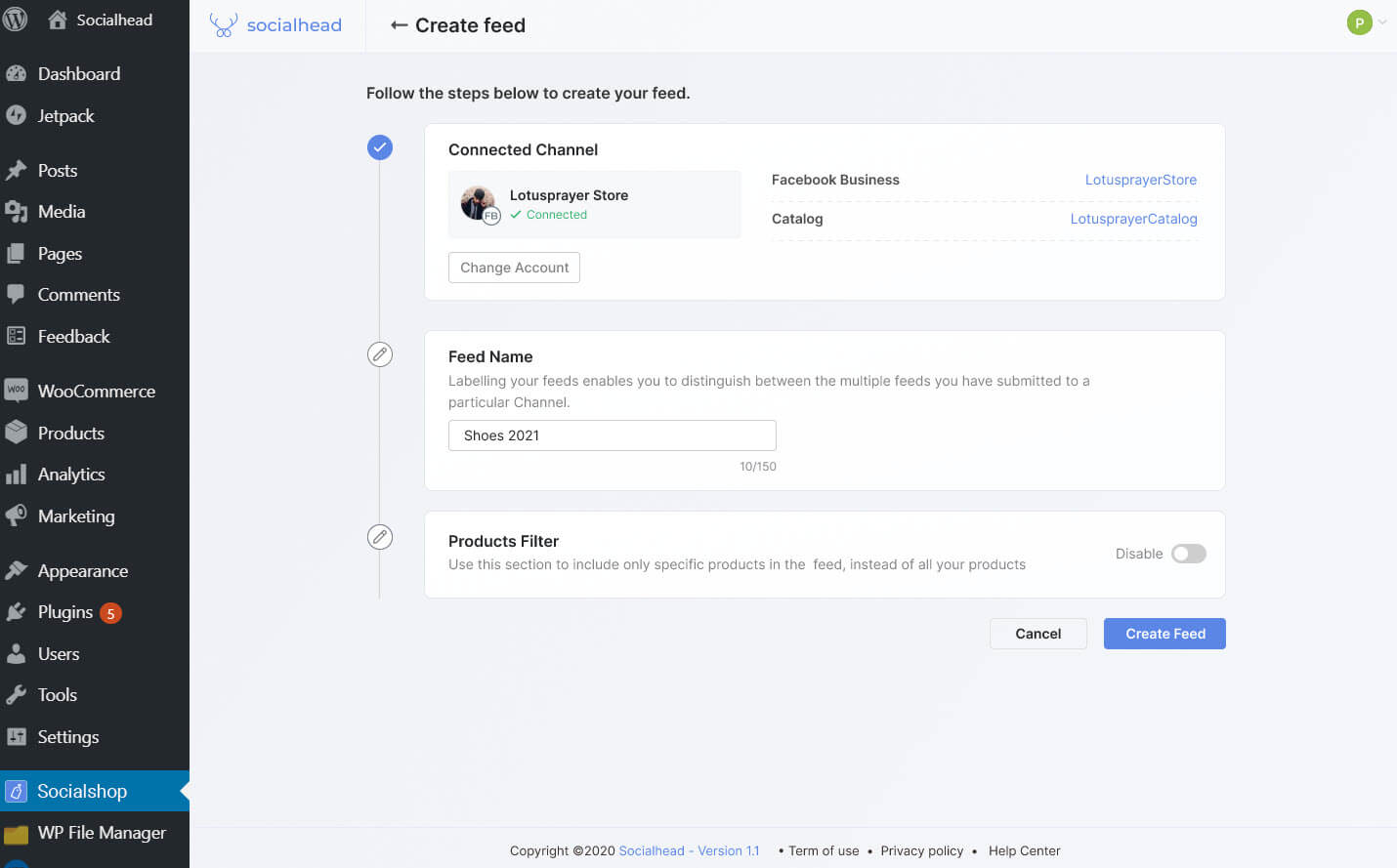Click the Settings sliders icon

[x=16, y=737]
